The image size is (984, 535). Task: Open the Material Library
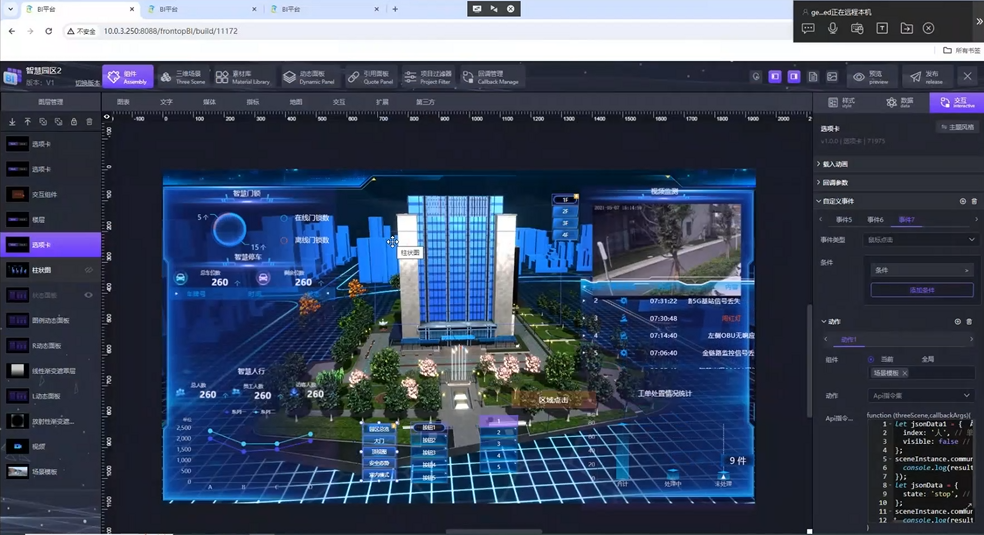(x=242, y=77)
